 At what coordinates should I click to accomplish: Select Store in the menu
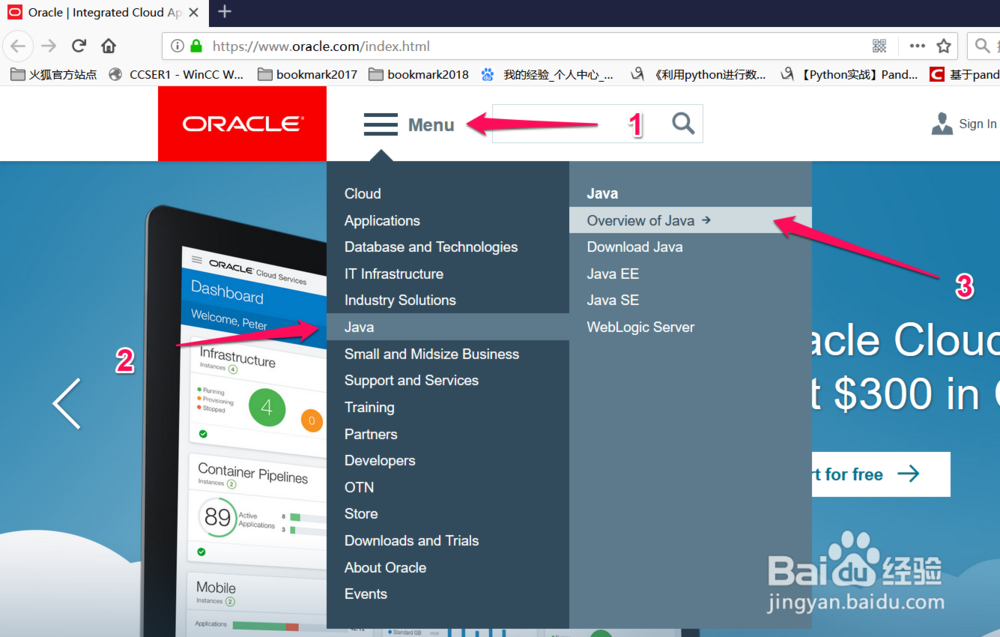(361, 514)
